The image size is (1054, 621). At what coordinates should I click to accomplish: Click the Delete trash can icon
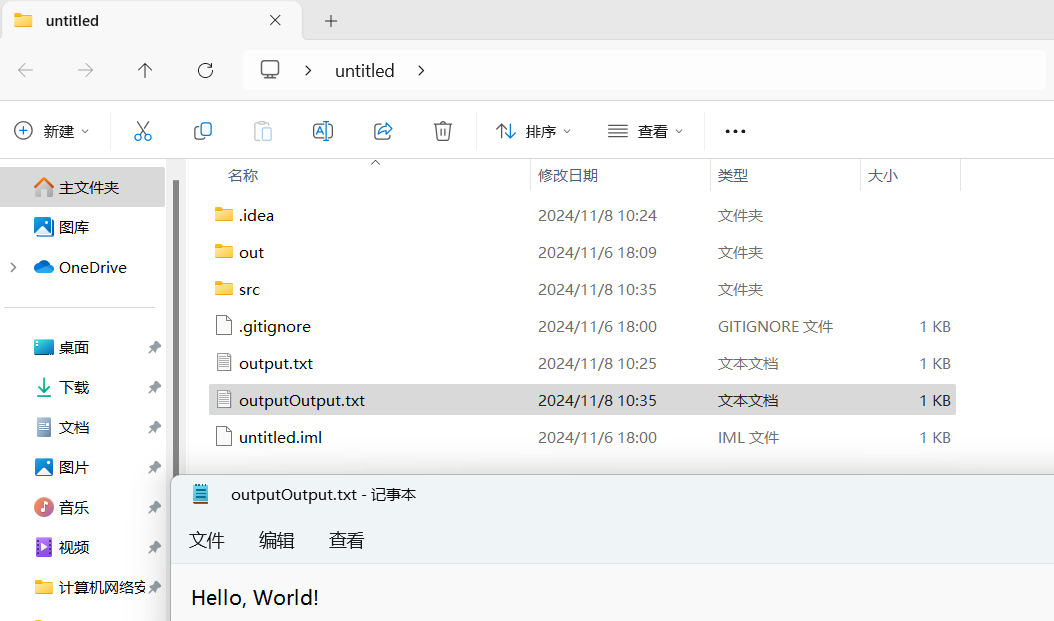[x=442, y=131]
